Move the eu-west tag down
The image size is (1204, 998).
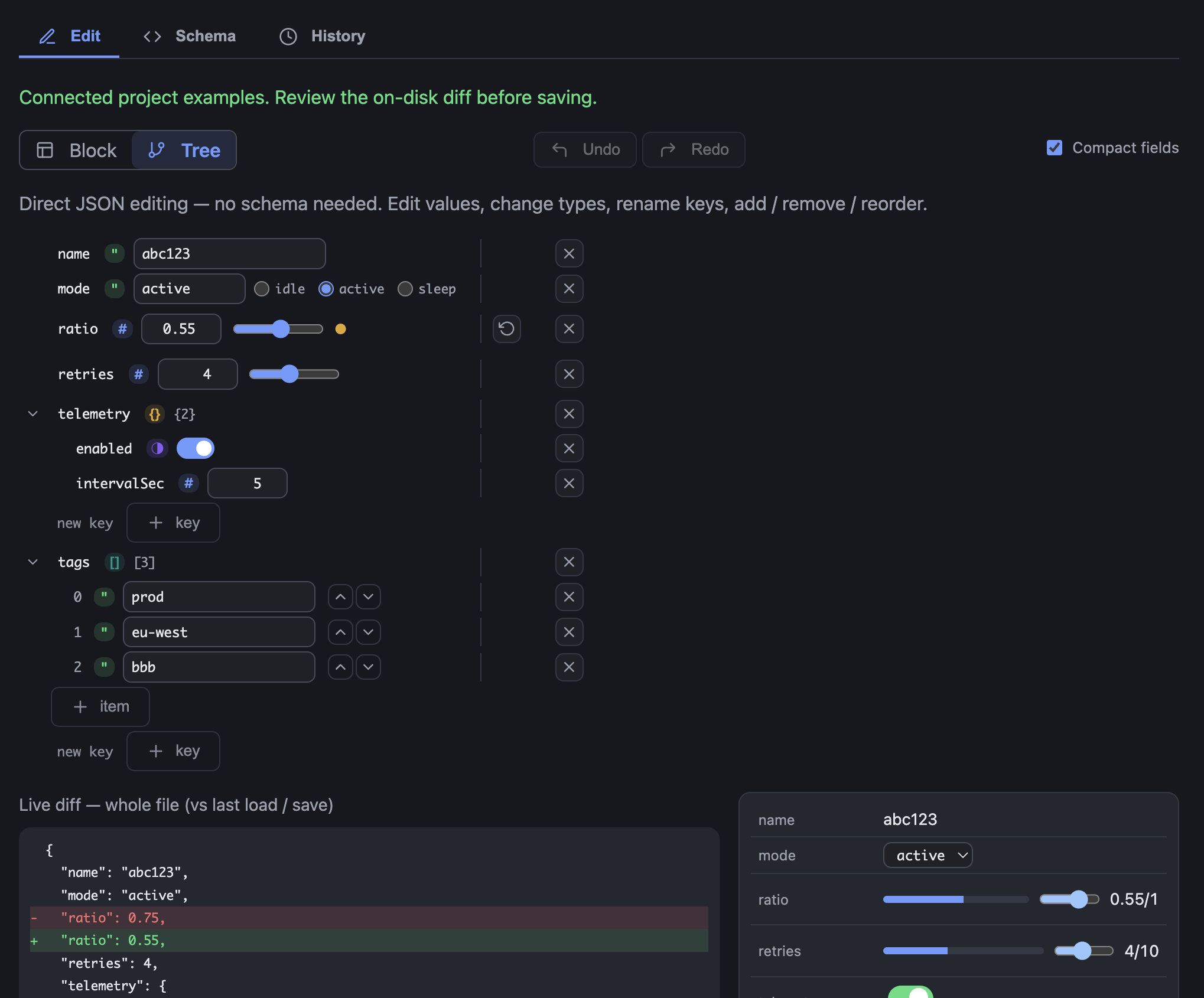coord(368,632)
